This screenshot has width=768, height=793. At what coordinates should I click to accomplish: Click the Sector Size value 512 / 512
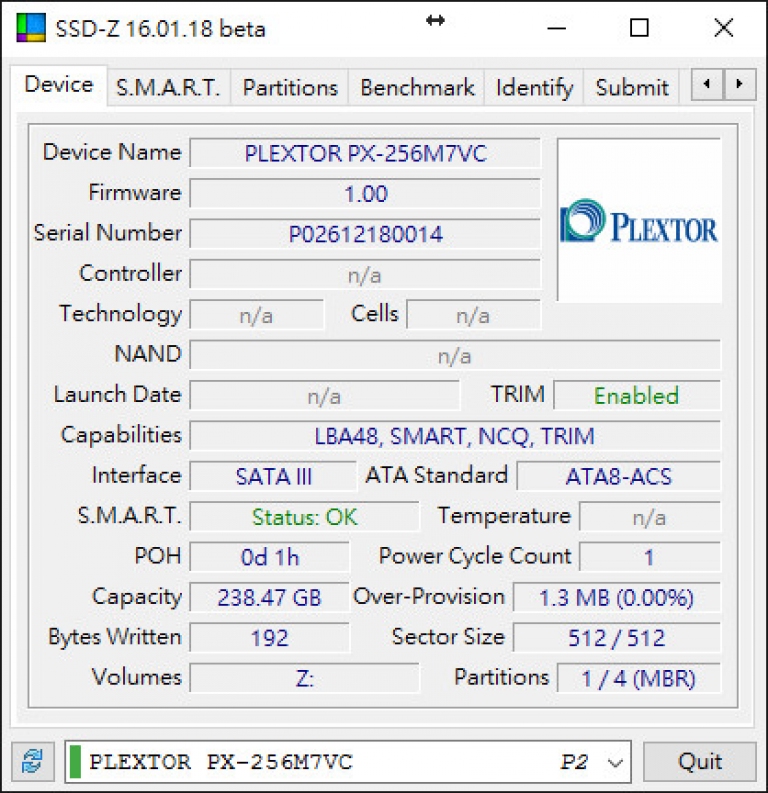click(617, 639)
